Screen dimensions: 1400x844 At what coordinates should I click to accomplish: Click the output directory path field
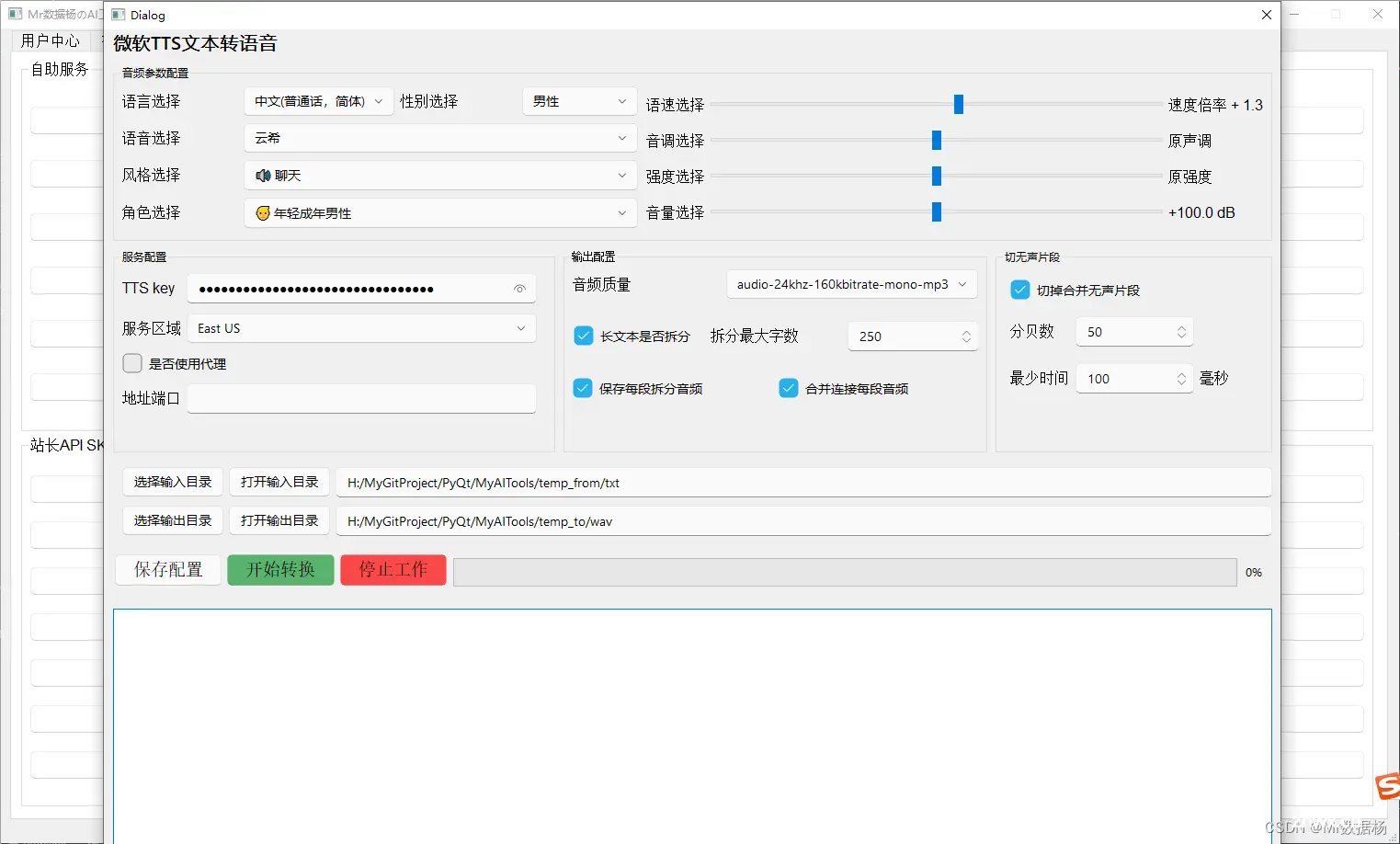point(803,521)
